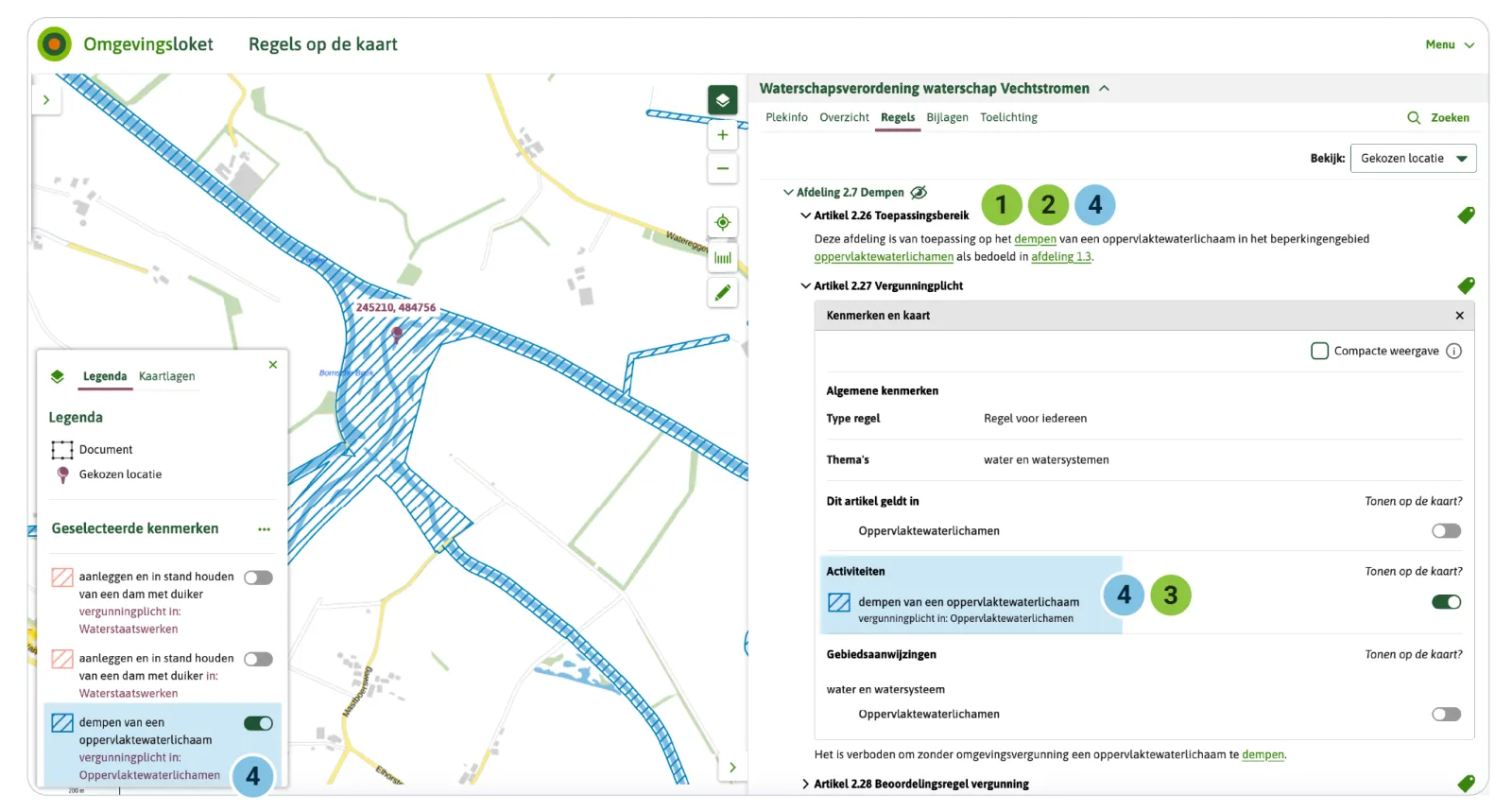
Task: Expand the left side panel arrow
Action: [46, 99]
